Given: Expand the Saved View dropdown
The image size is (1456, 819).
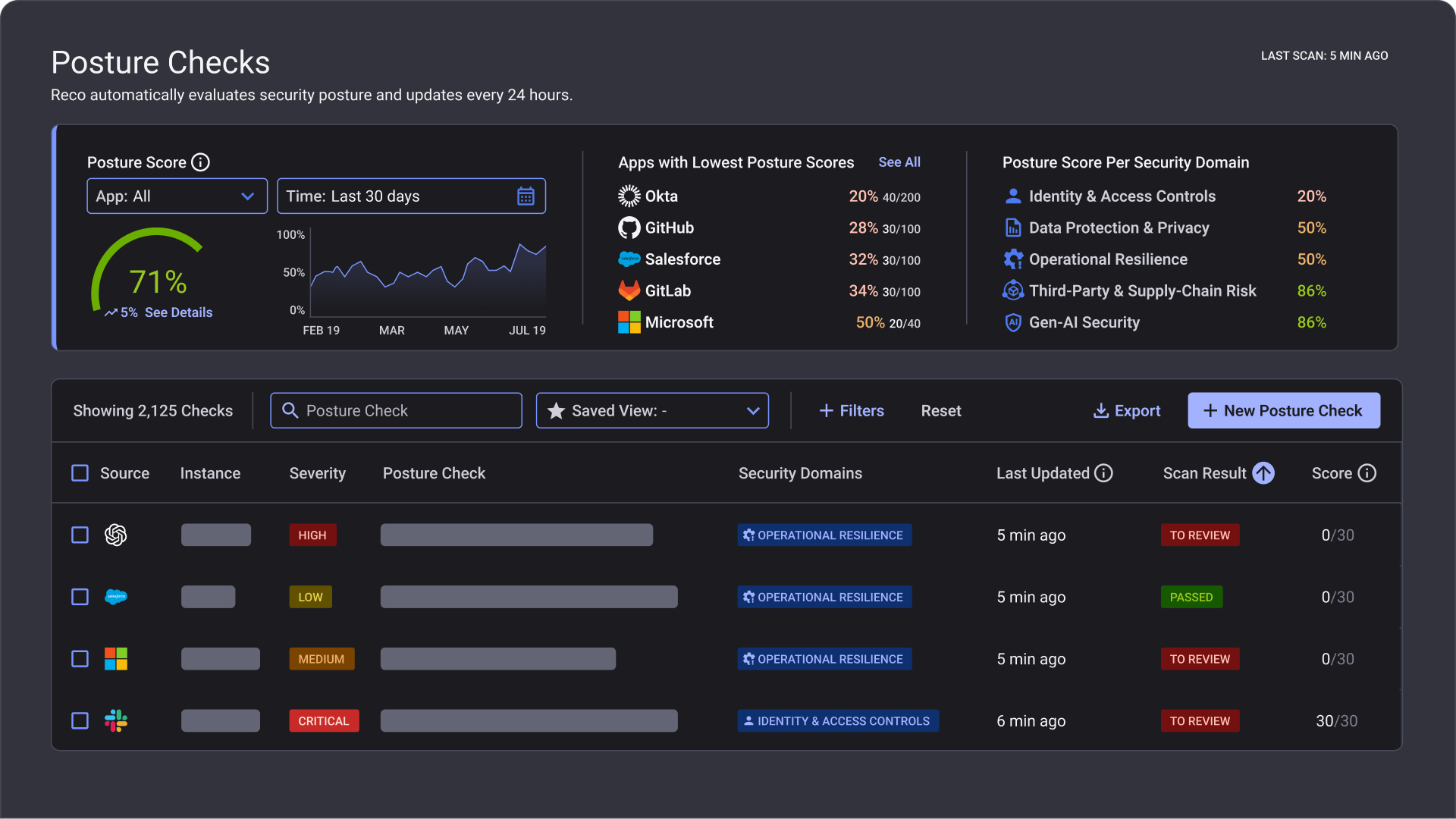Looking at the screenshot, I should click(x=652, y=410).
